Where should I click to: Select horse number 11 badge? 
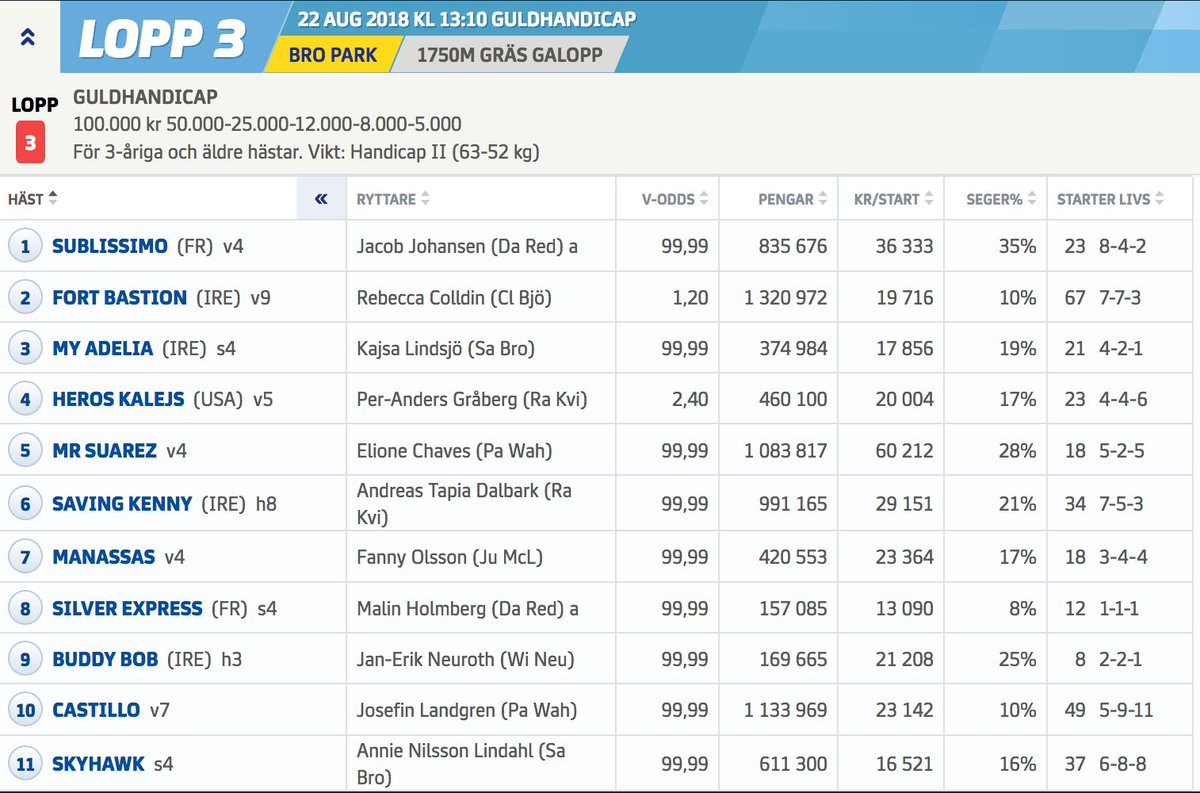(26, 765)
